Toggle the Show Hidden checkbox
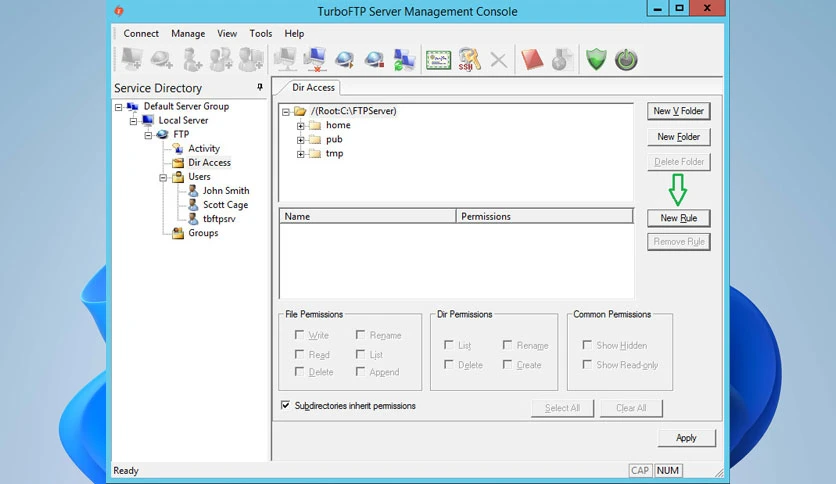Image resolution: width=836 pixels, height=484 pixels. pos(587,345)
